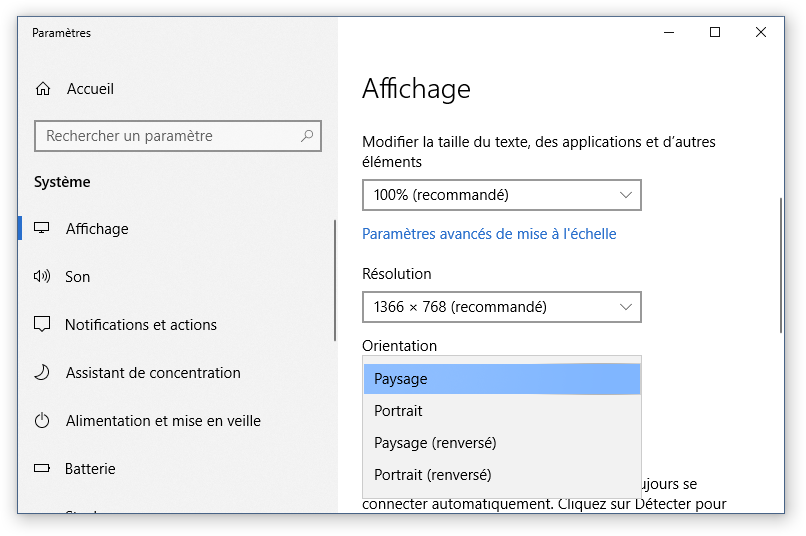
Task: Click the Alimentation power icon
Action: [42, 421]
